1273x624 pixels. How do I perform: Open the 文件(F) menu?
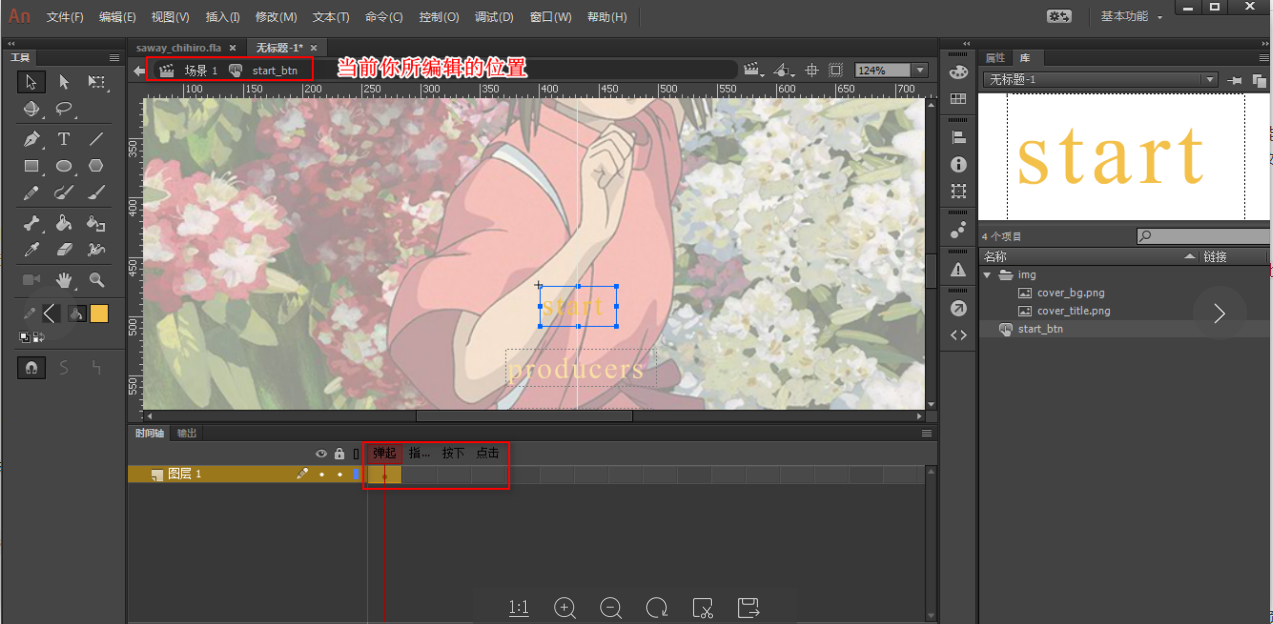coord(65,17)
